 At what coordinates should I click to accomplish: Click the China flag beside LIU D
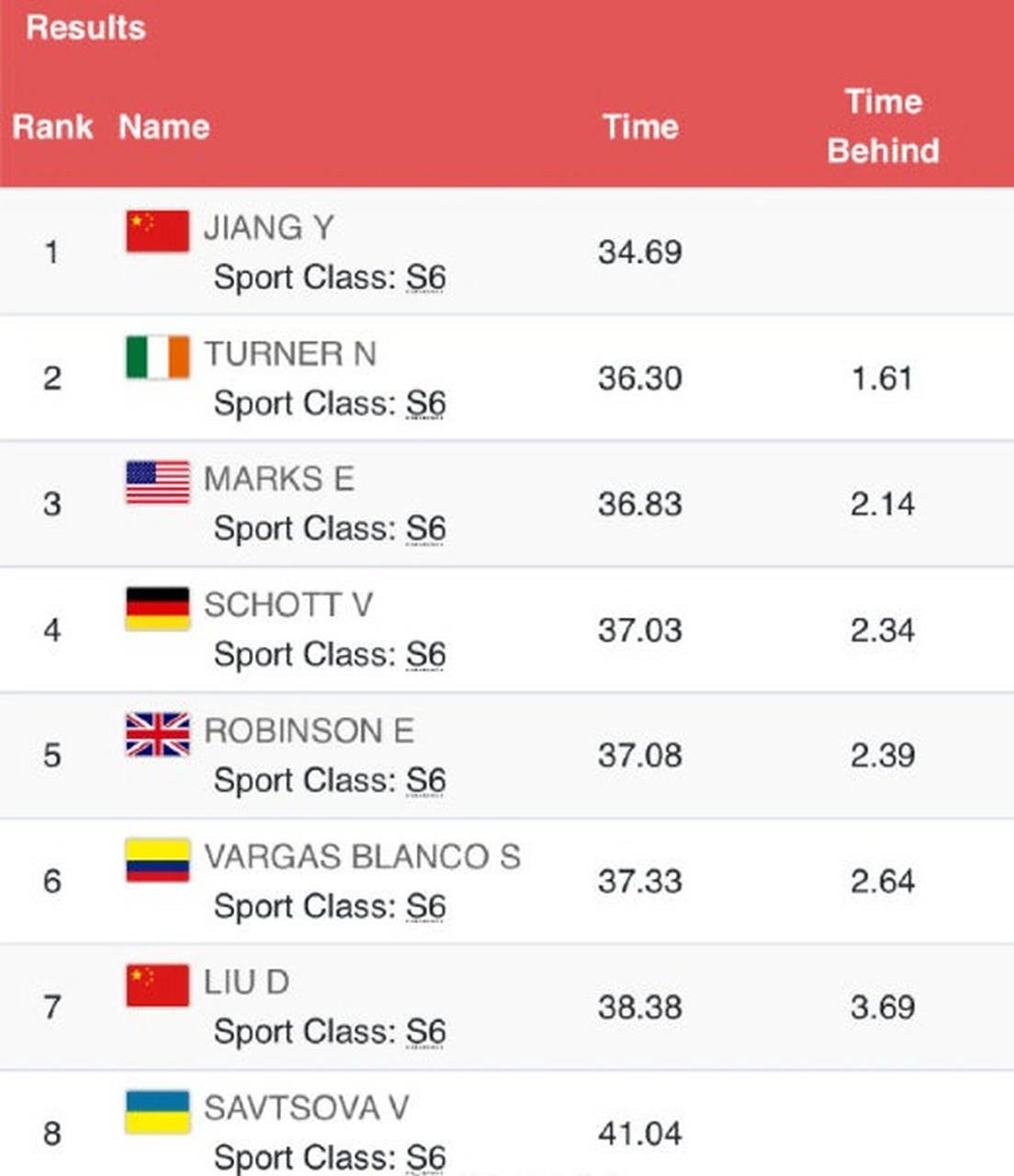click(x=157, y=986)
